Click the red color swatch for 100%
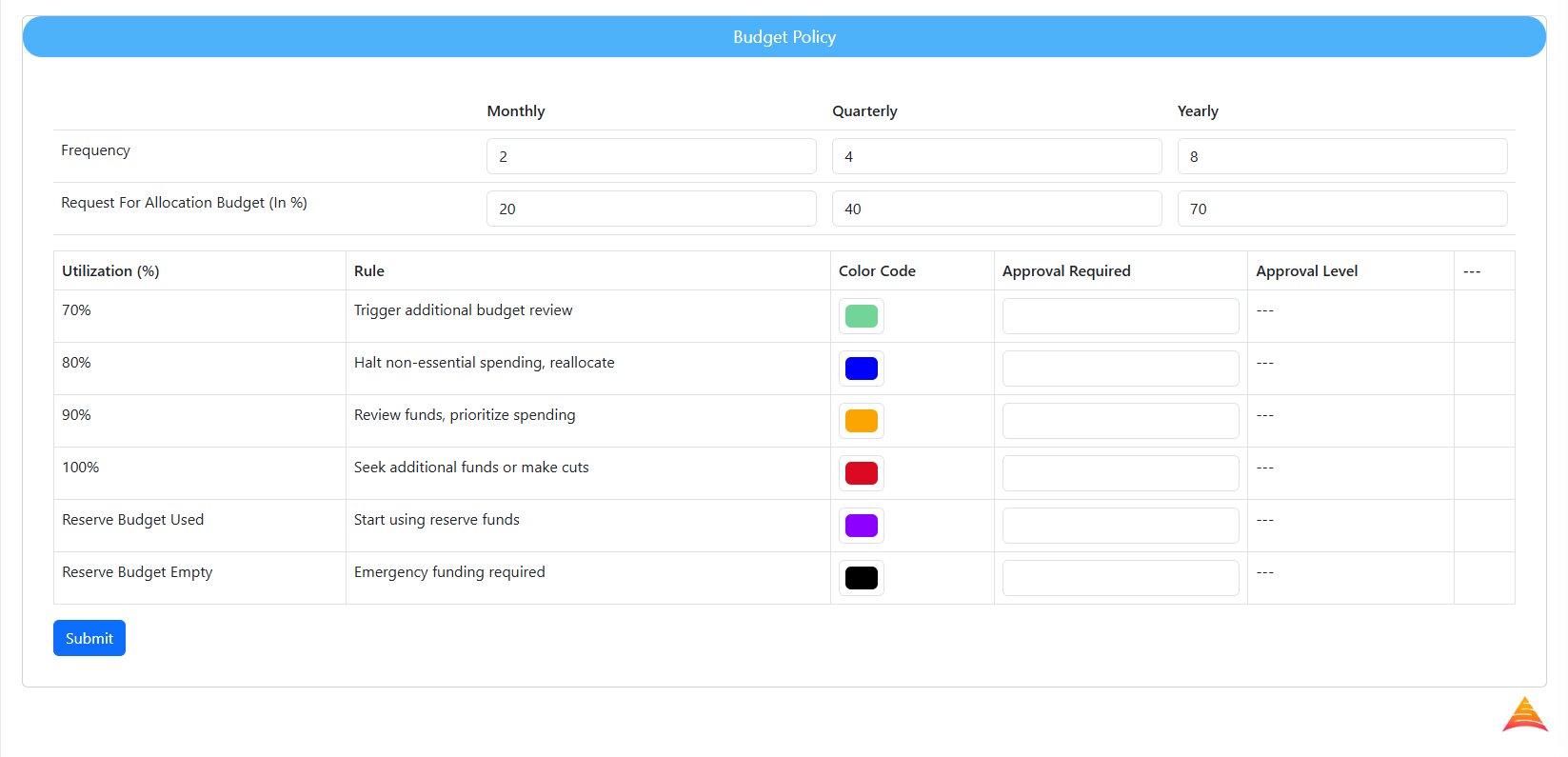The height and width of the screenshot is (757, 1568). 861,473
